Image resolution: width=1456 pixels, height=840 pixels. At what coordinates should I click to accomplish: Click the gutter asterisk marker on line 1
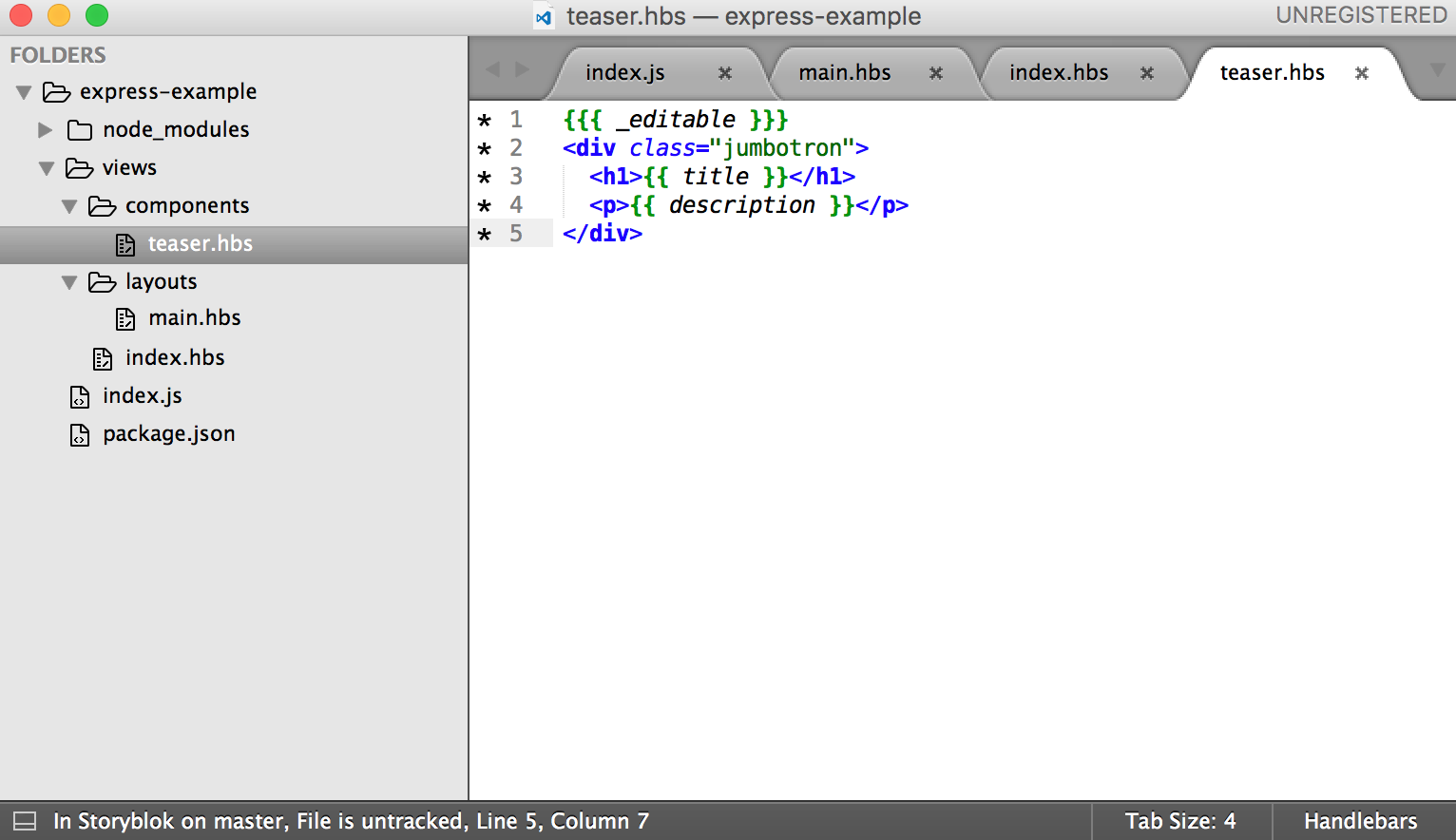click(x=485, y=121)
